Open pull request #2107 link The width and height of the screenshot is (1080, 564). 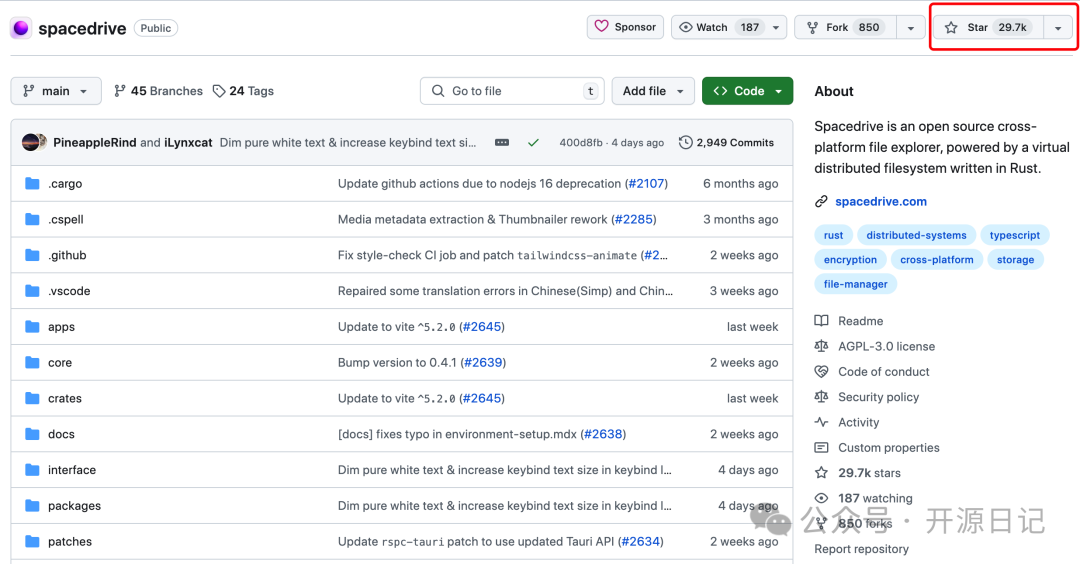point(646,183)
